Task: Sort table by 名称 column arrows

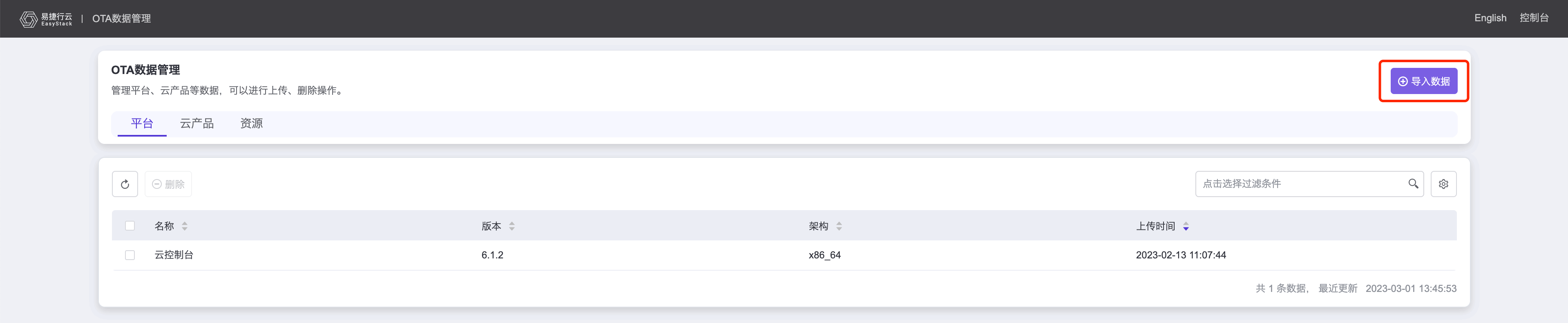Action: [x=184, y=226]
